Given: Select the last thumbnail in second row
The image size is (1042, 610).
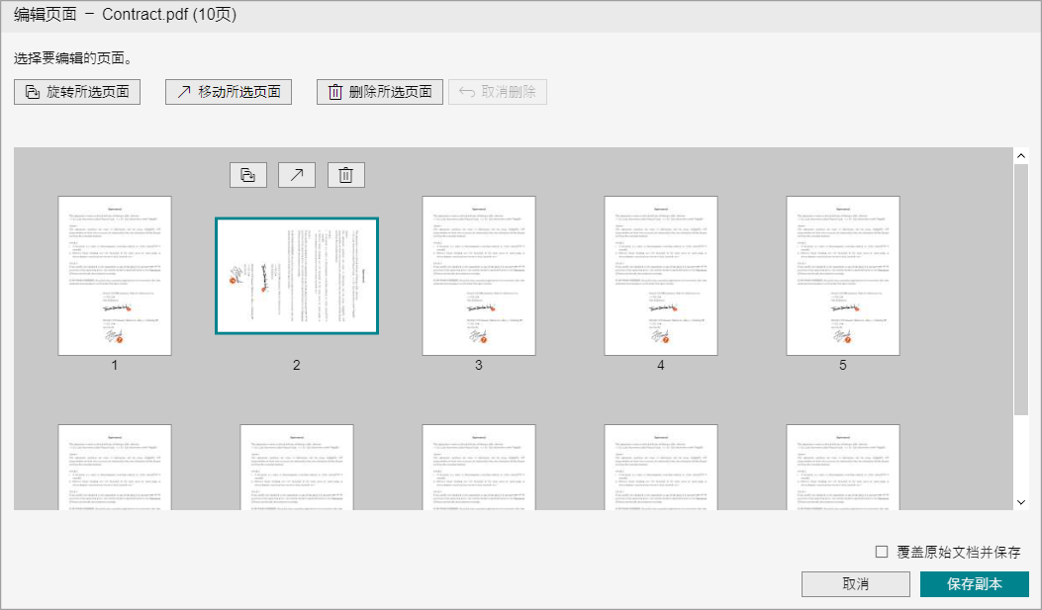Looking at the screenshot, I should [843, 467].
